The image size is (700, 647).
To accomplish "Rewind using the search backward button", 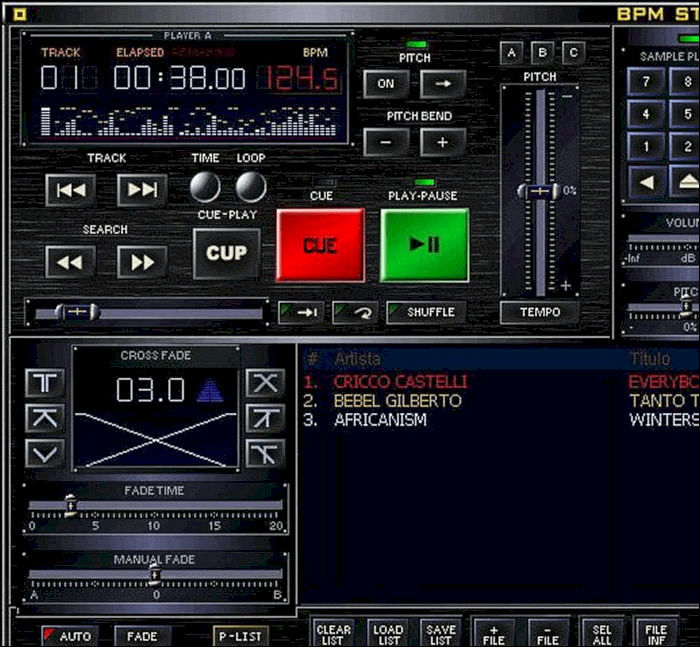I will pos(71,262).
